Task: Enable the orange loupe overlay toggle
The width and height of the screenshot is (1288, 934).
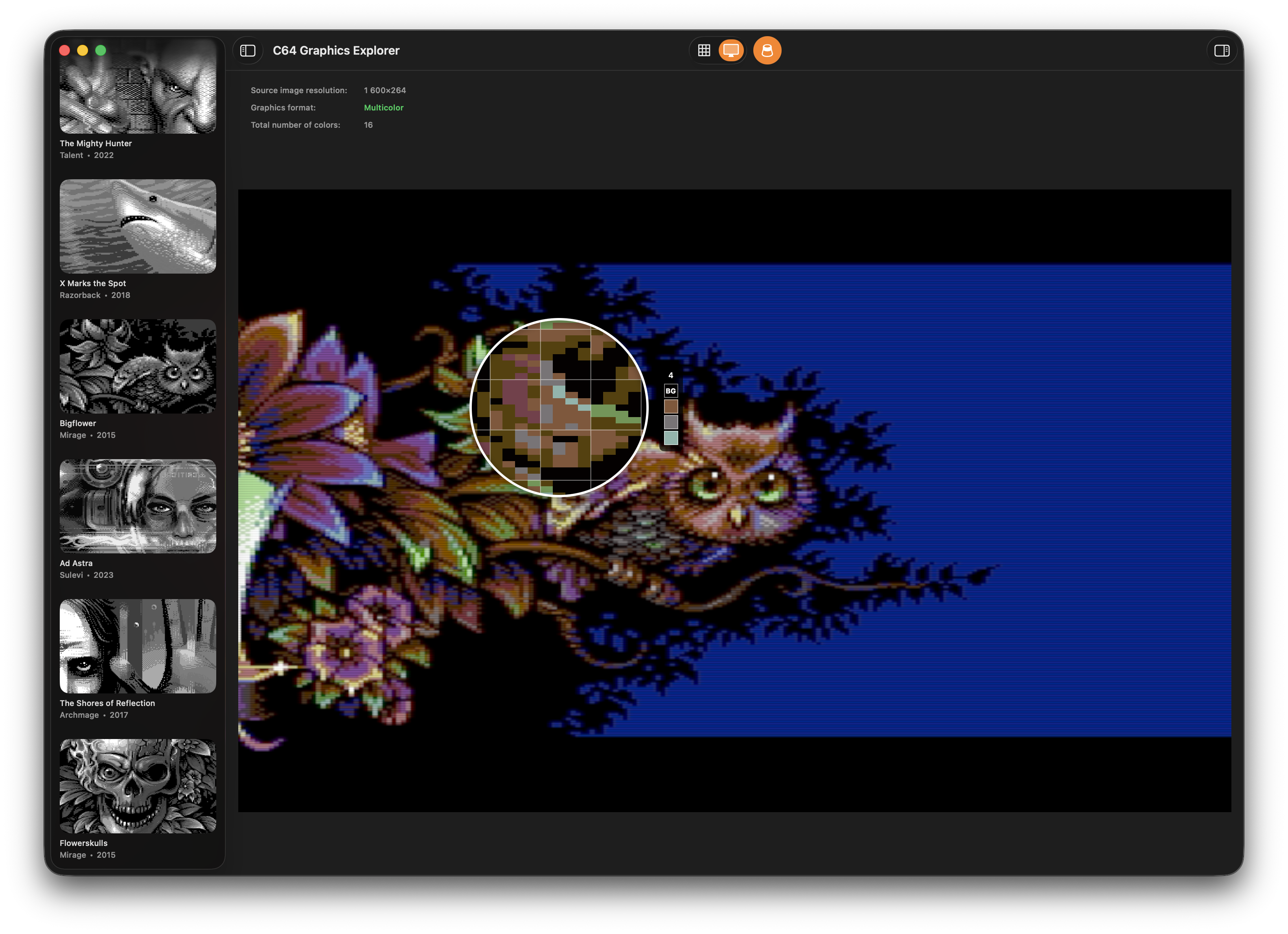Action: (767, 50)
